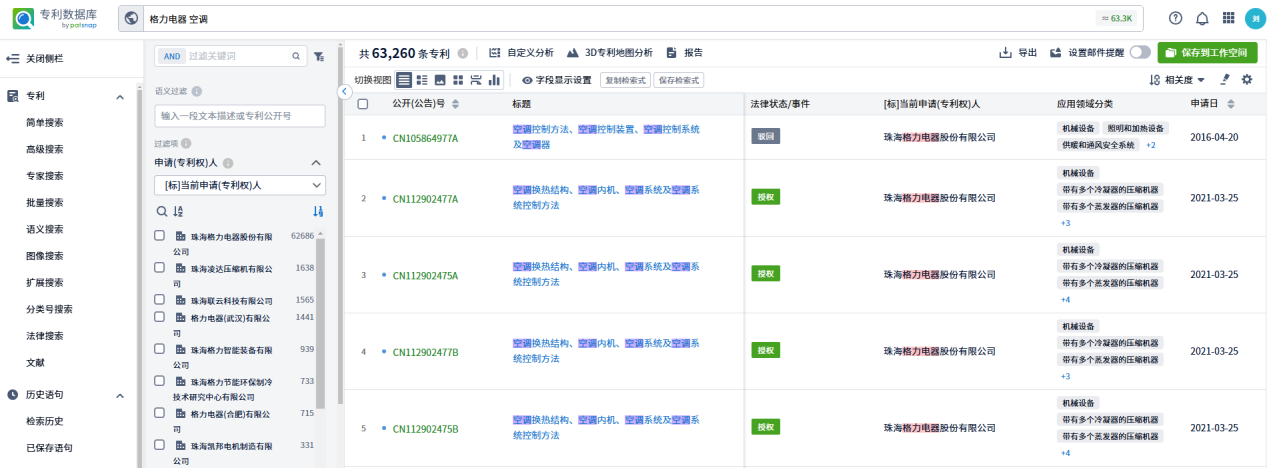Select all patents with header checkbox

coord(363,104)
